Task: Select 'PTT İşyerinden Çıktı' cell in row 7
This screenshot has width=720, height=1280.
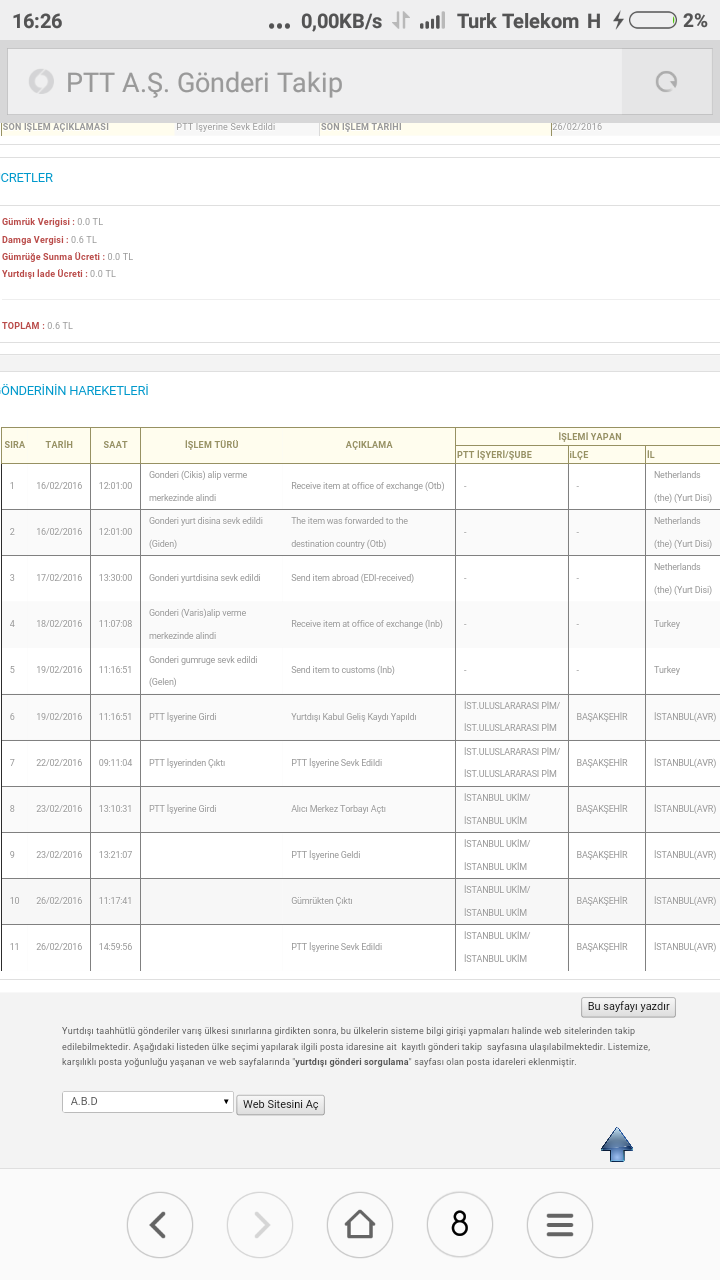Action: pyautogui.click(x=187, y=763)
